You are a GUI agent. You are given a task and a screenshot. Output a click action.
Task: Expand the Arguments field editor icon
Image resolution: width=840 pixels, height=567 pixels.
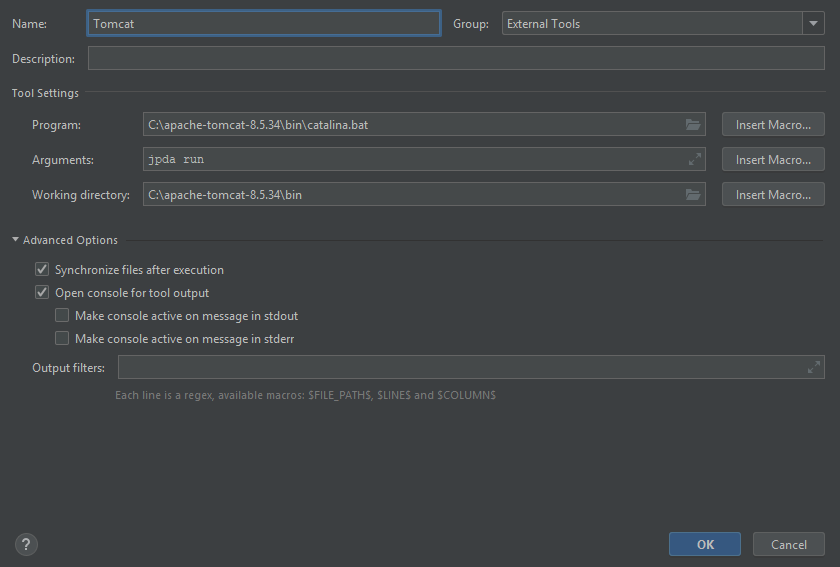coord(694,159)
